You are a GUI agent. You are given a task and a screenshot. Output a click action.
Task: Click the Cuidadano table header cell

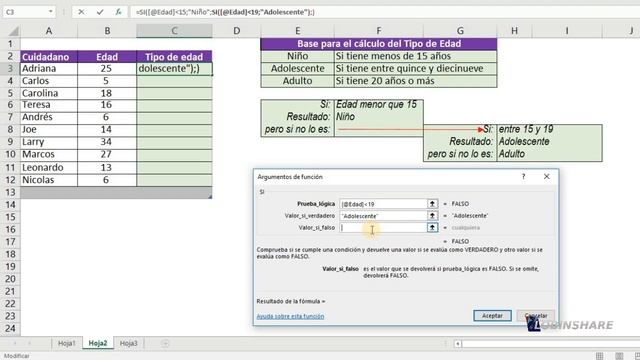[49, 56]
